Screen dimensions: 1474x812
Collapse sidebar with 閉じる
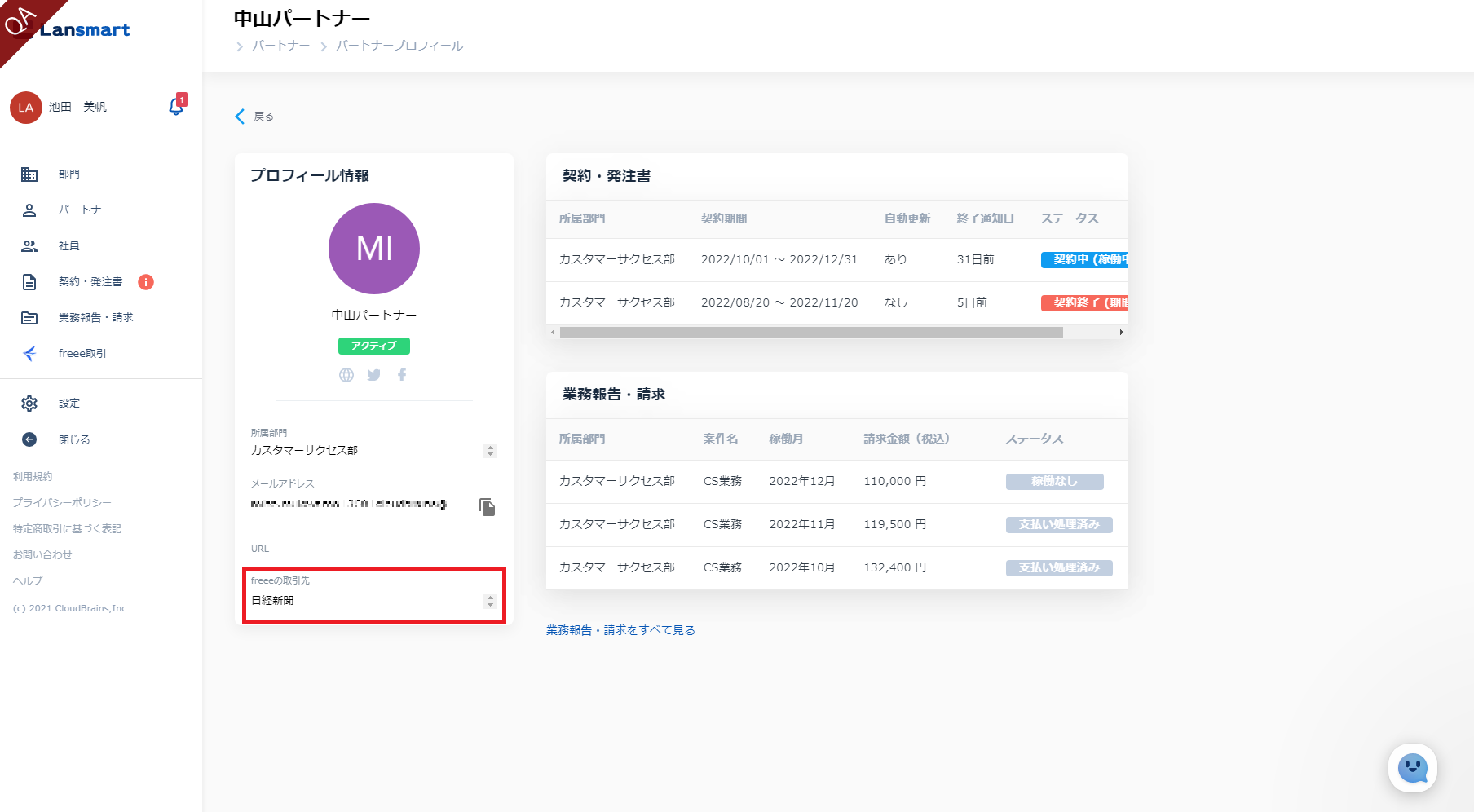pos(74,439)
